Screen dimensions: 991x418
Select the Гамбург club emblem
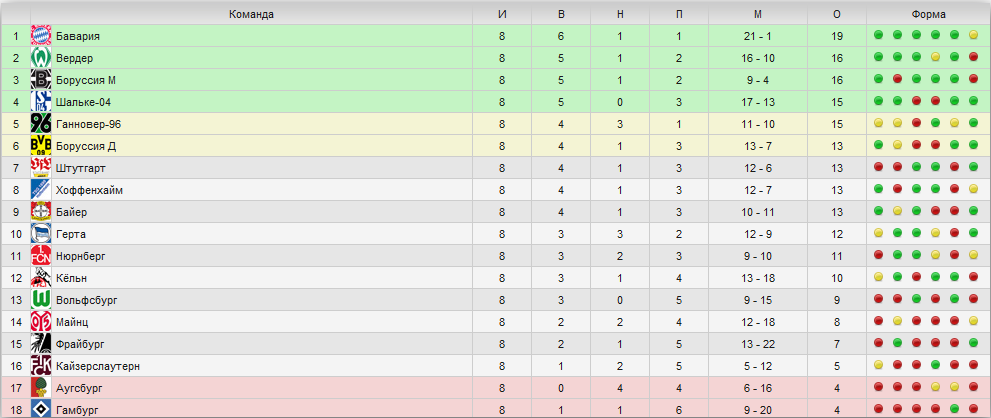click(41, 409)
